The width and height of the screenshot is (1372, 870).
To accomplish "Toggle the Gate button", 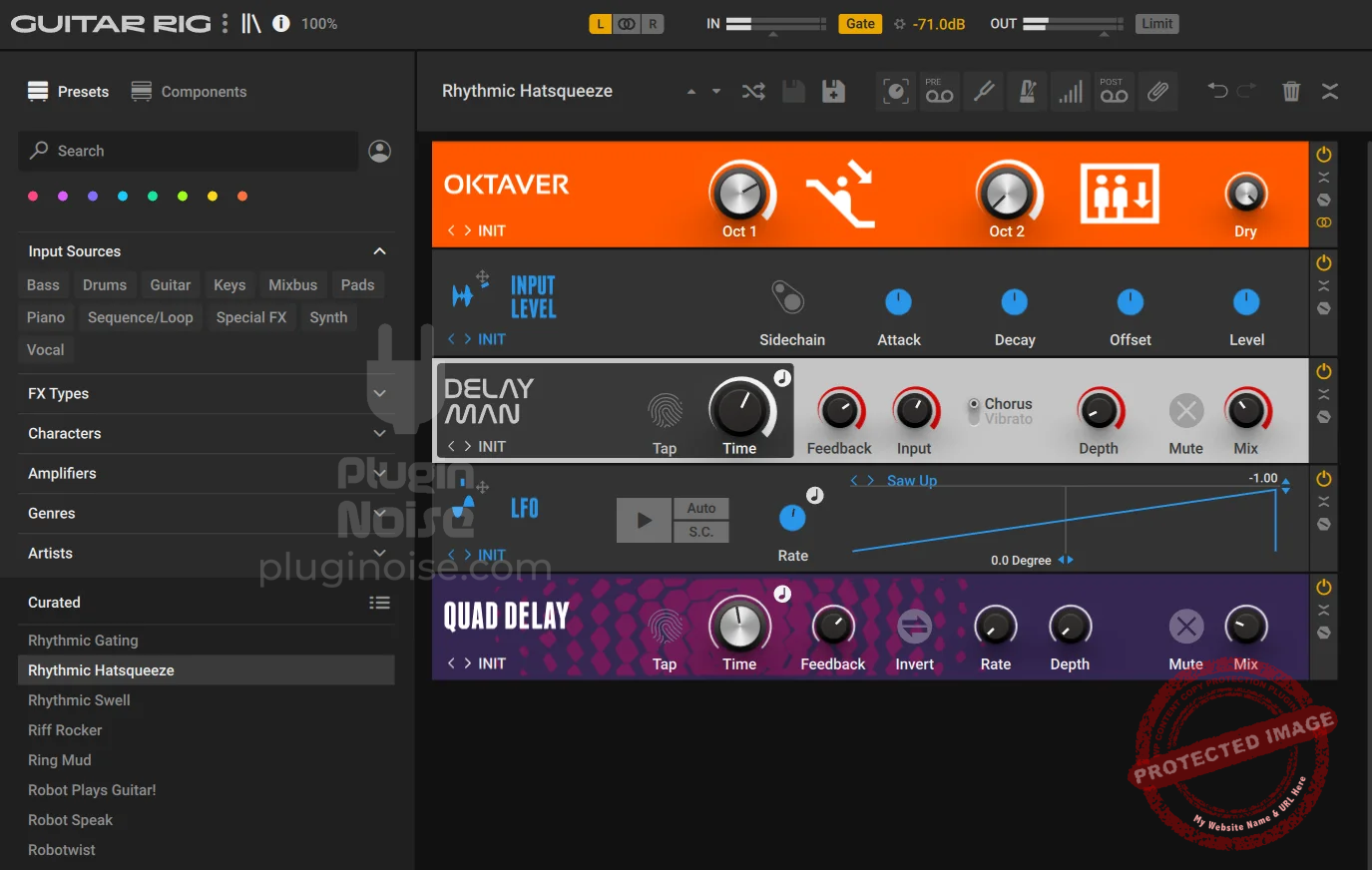I will (860, 24).
